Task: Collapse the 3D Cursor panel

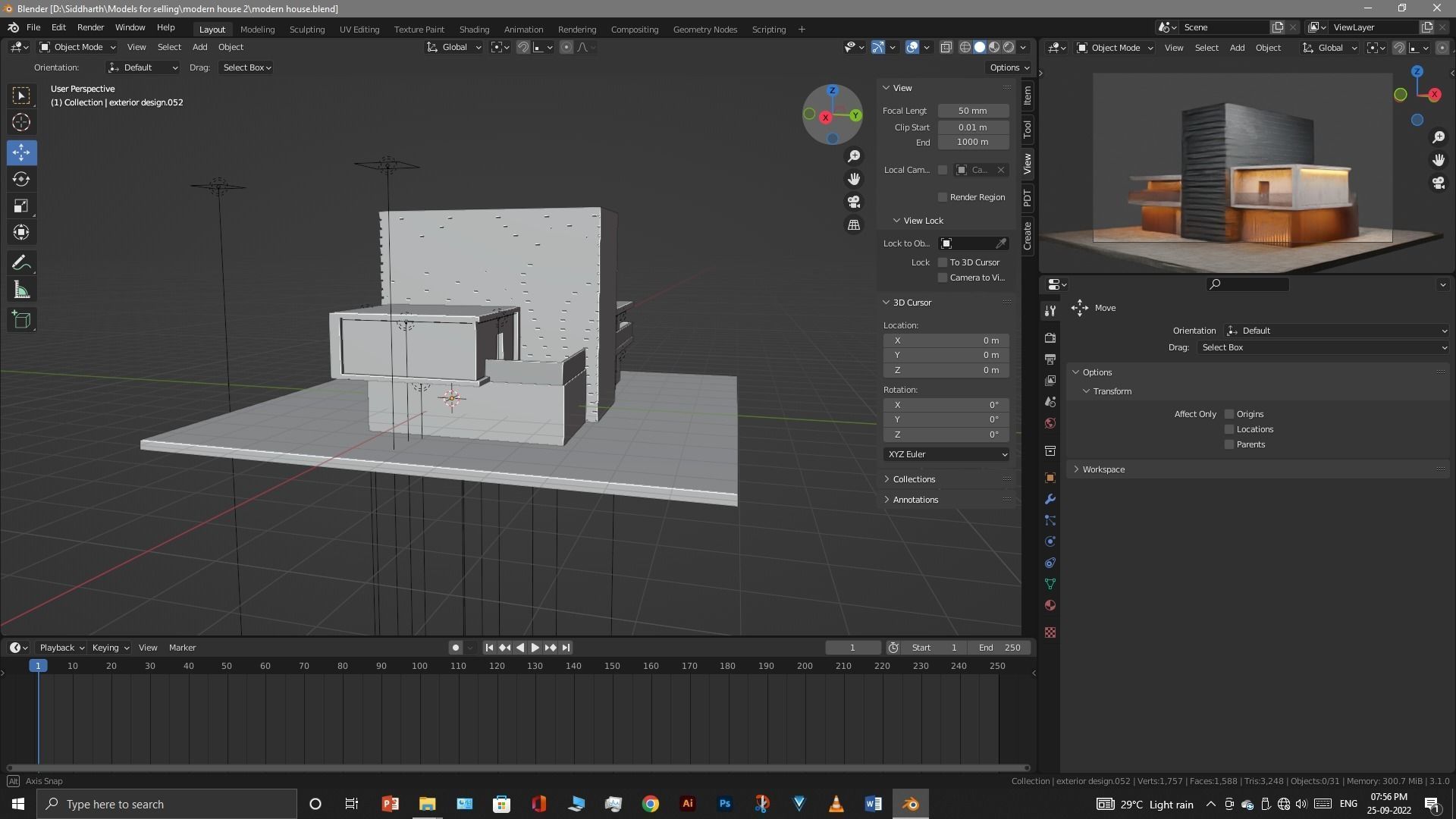Action: tap(912, 303)
